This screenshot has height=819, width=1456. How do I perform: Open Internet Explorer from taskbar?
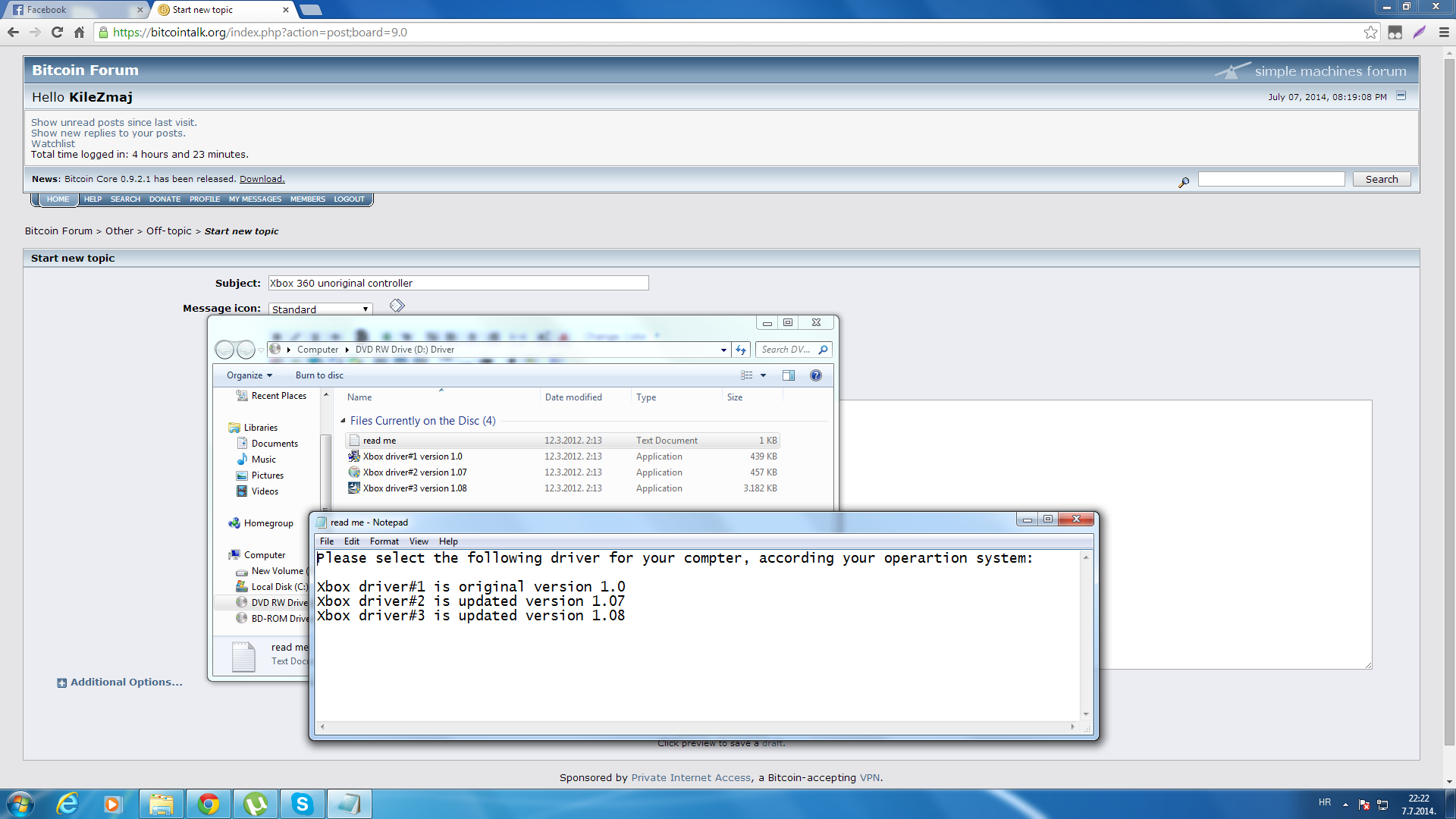tap(68, 804)
